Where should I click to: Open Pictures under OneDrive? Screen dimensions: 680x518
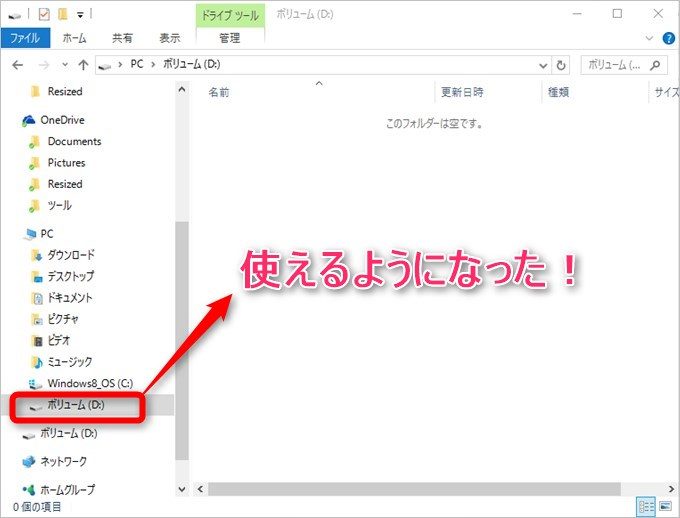(66, 163)
